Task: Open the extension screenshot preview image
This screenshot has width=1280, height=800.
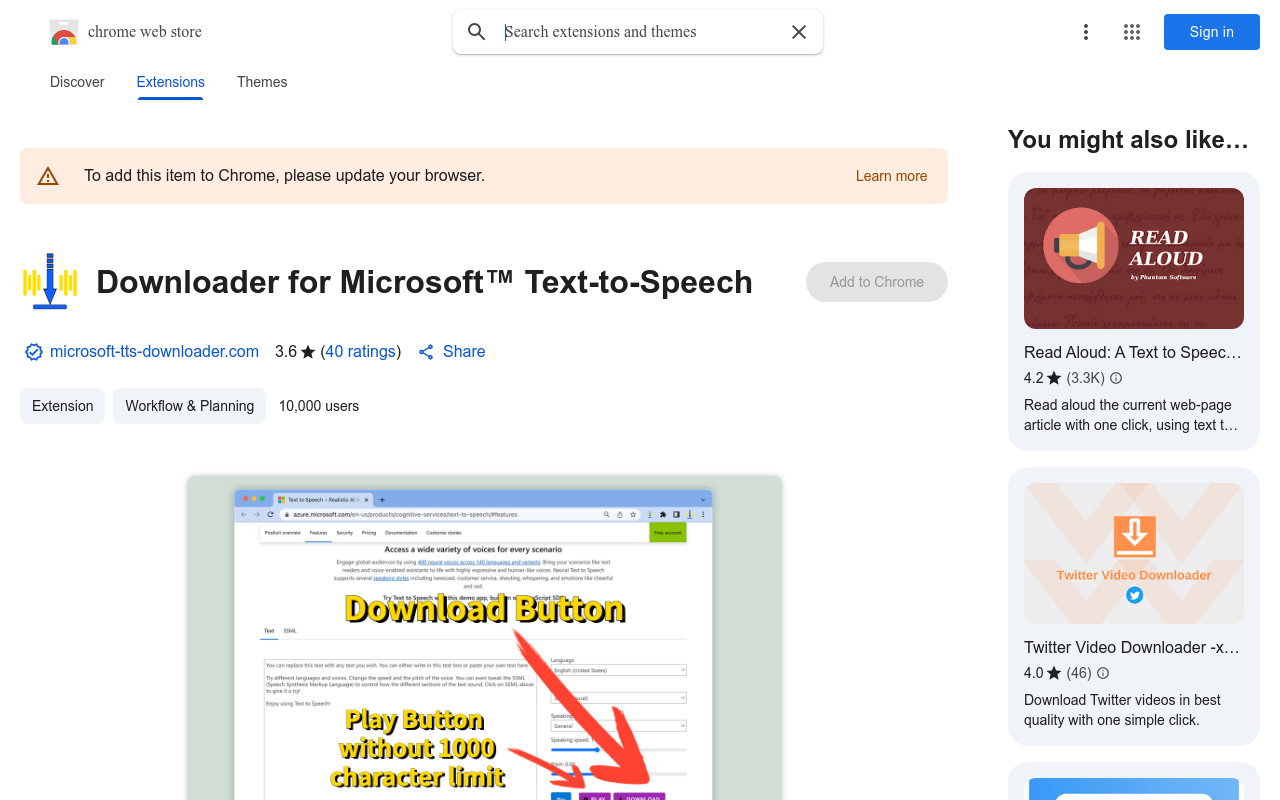Action: tap(484, 638)
